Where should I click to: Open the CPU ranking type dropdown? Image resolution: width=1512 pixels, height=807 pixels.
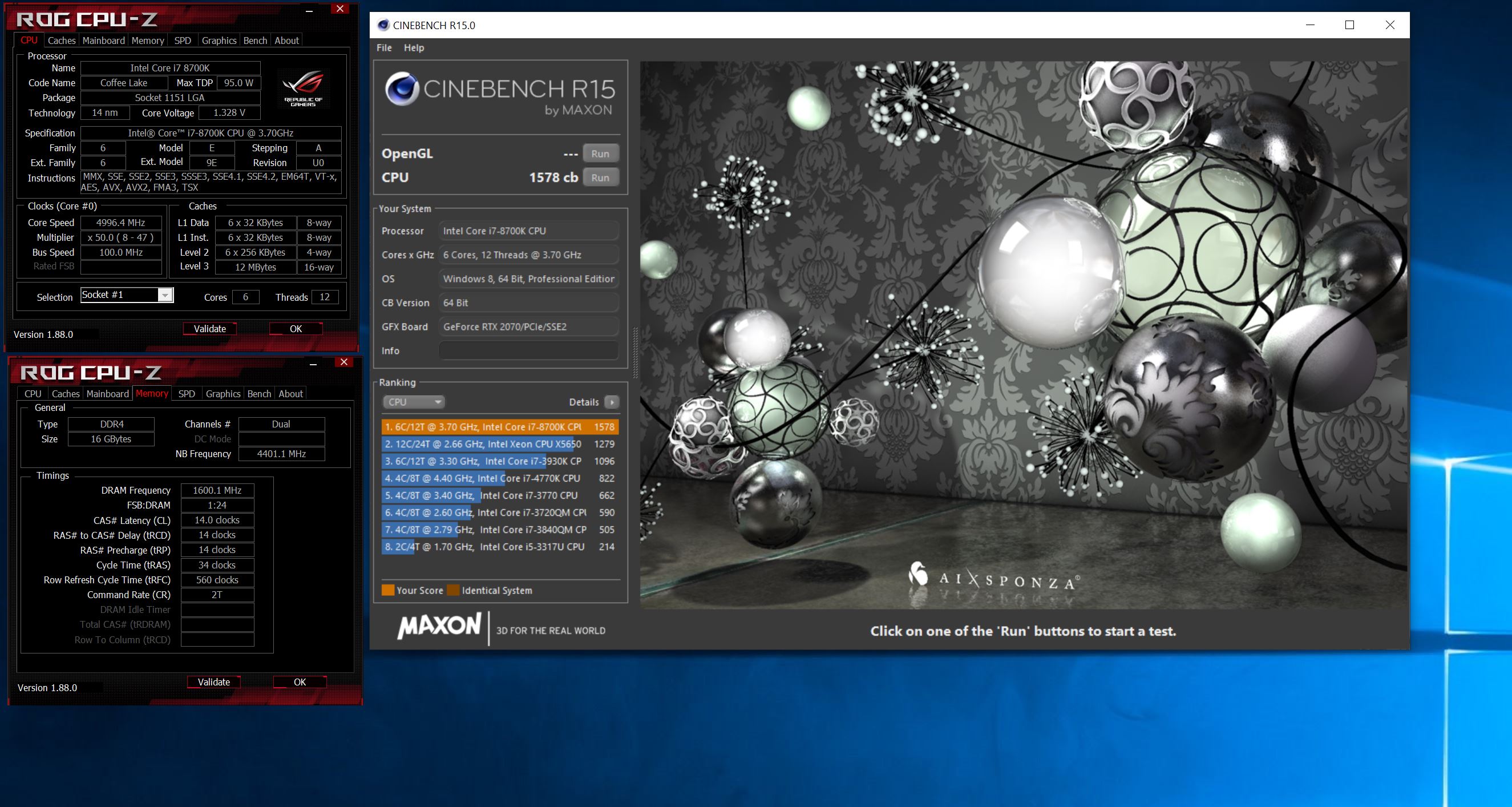click(414, 402)
